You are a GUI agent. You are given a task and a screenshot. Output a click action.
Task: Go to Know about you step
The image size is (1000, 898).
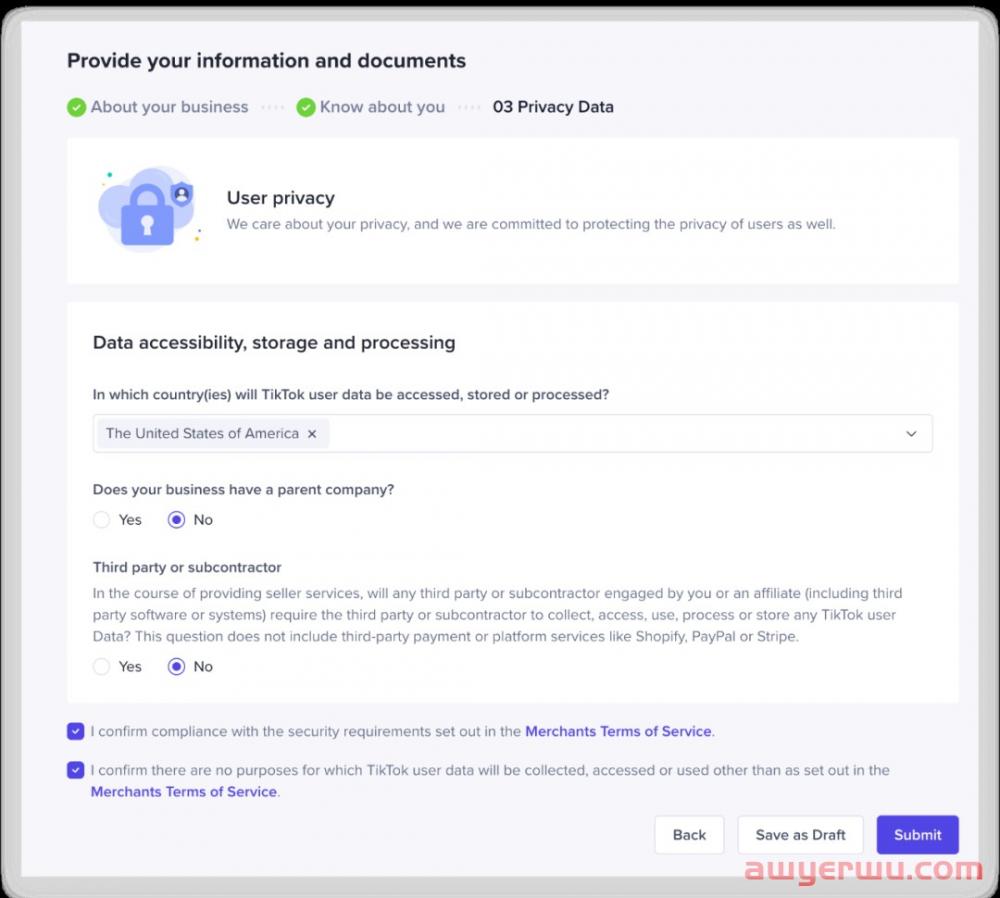382,107
